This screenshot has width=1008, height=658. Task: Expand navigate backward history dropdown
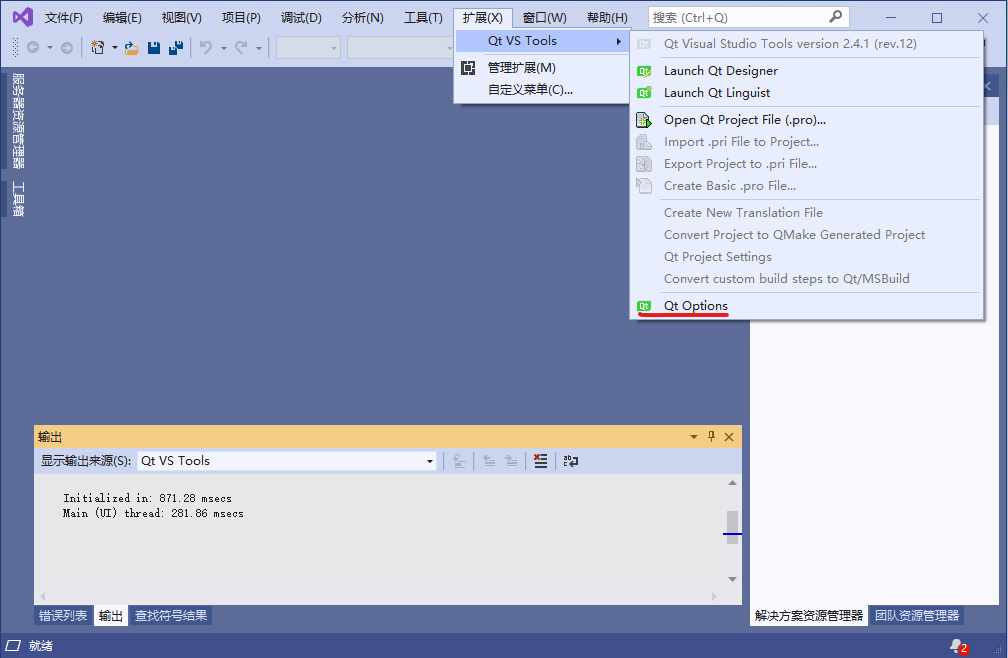pos(50,48)
